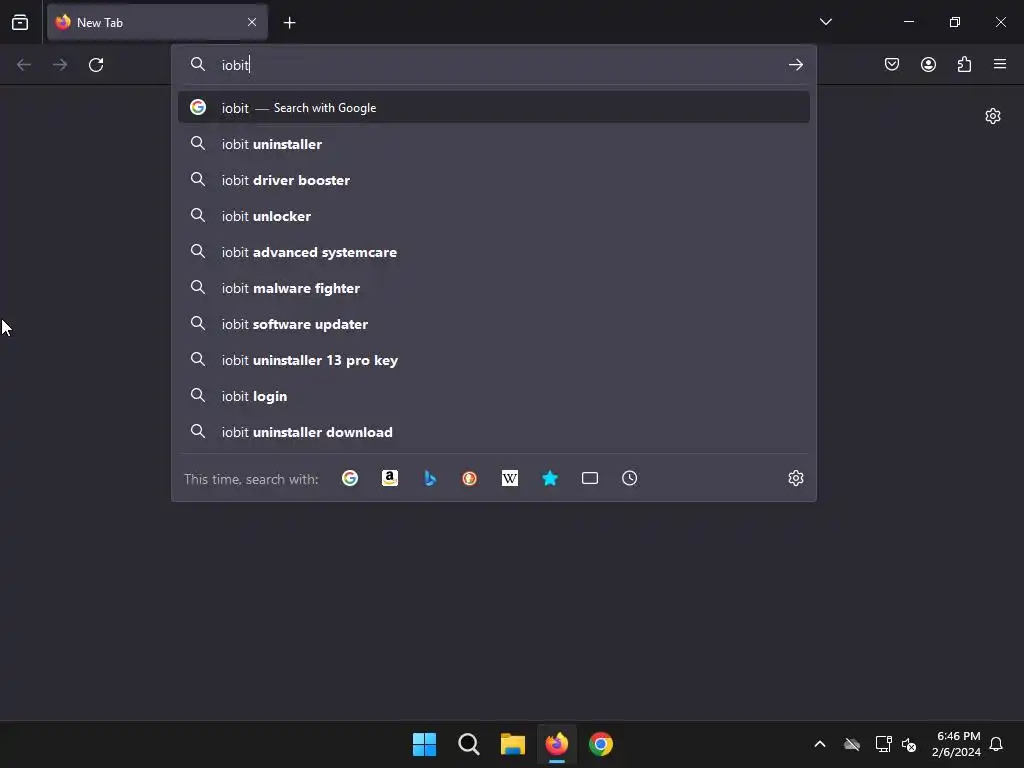Select the New Tab tab
This screenshot has height=768, width=1024.
(x=157, y=22)
